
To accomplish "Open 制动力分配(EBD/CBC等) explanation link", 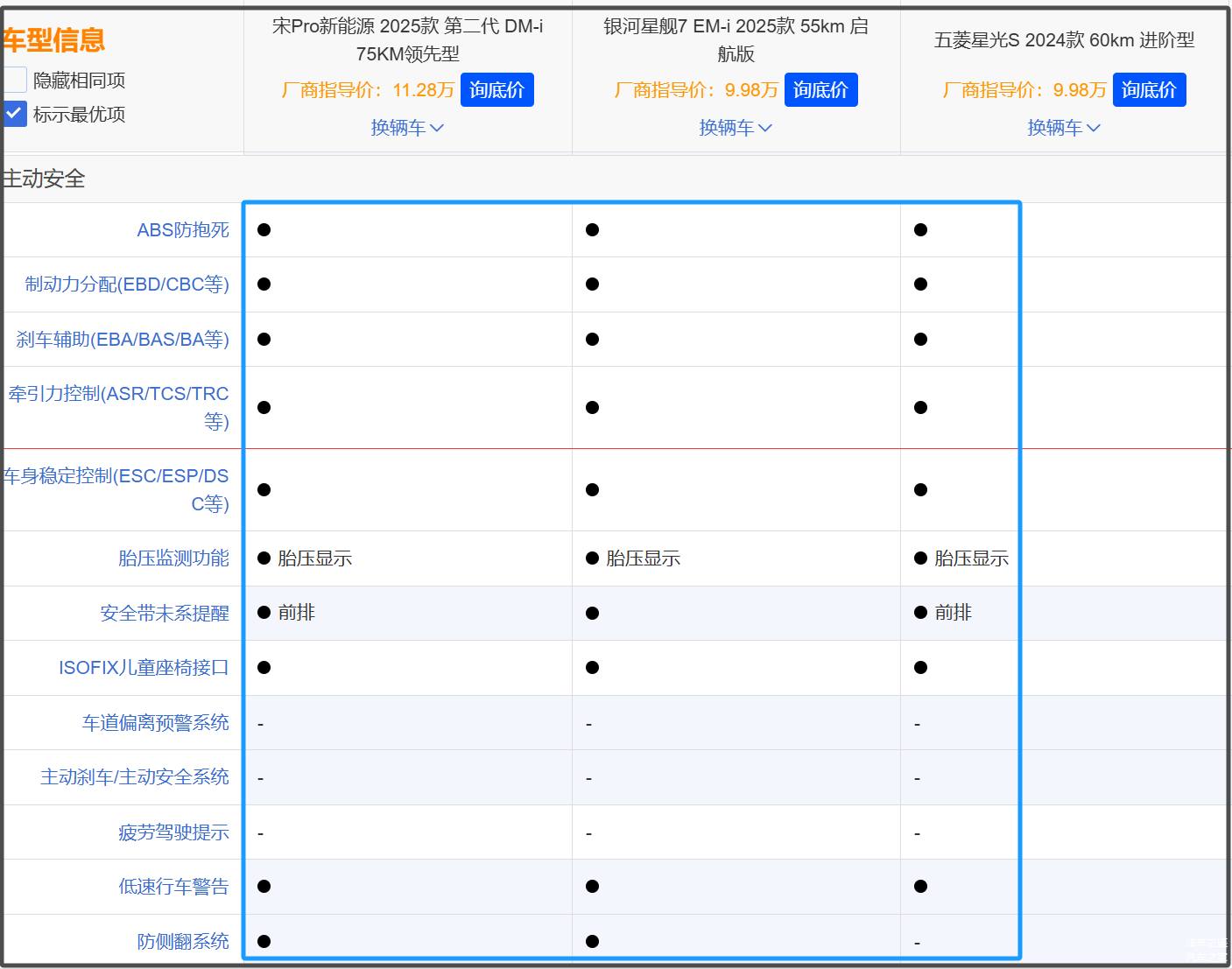I will 127,284.
